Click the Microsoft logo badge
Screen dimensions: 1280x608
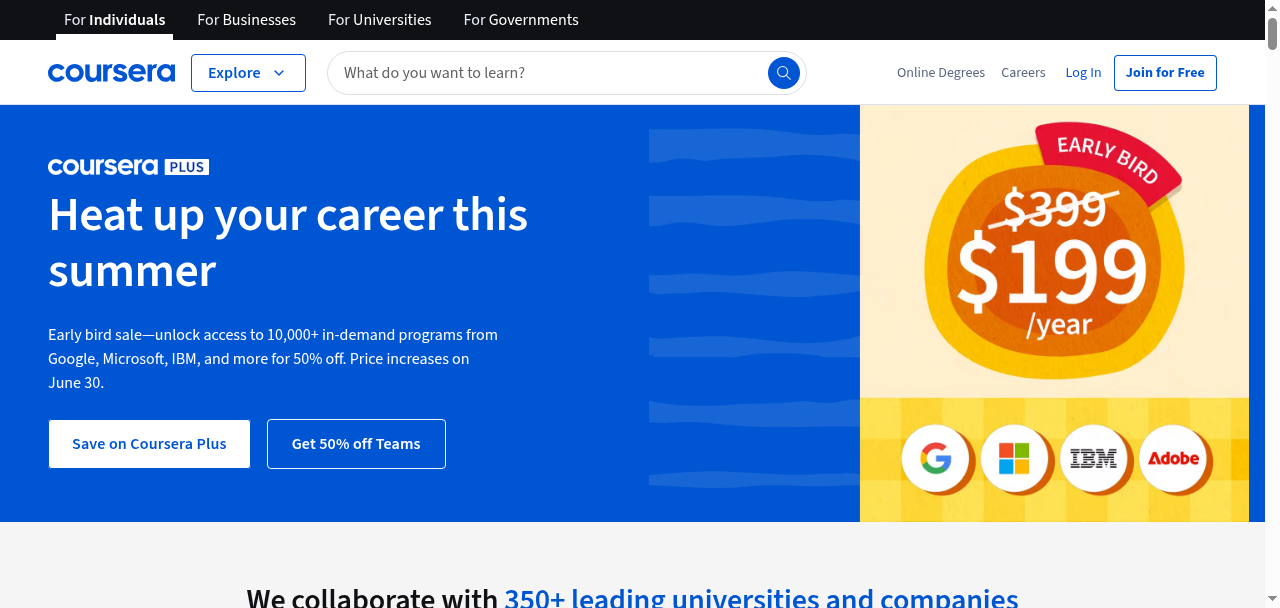click(1014, 459)
